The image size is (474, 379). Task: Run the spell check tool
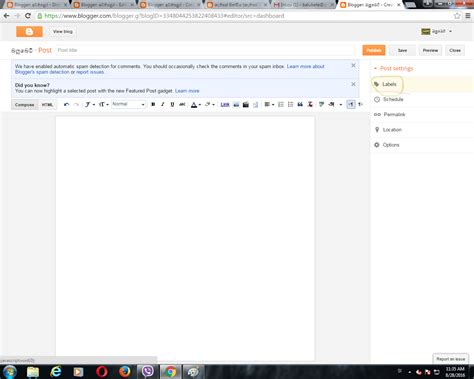coord(321,104)
